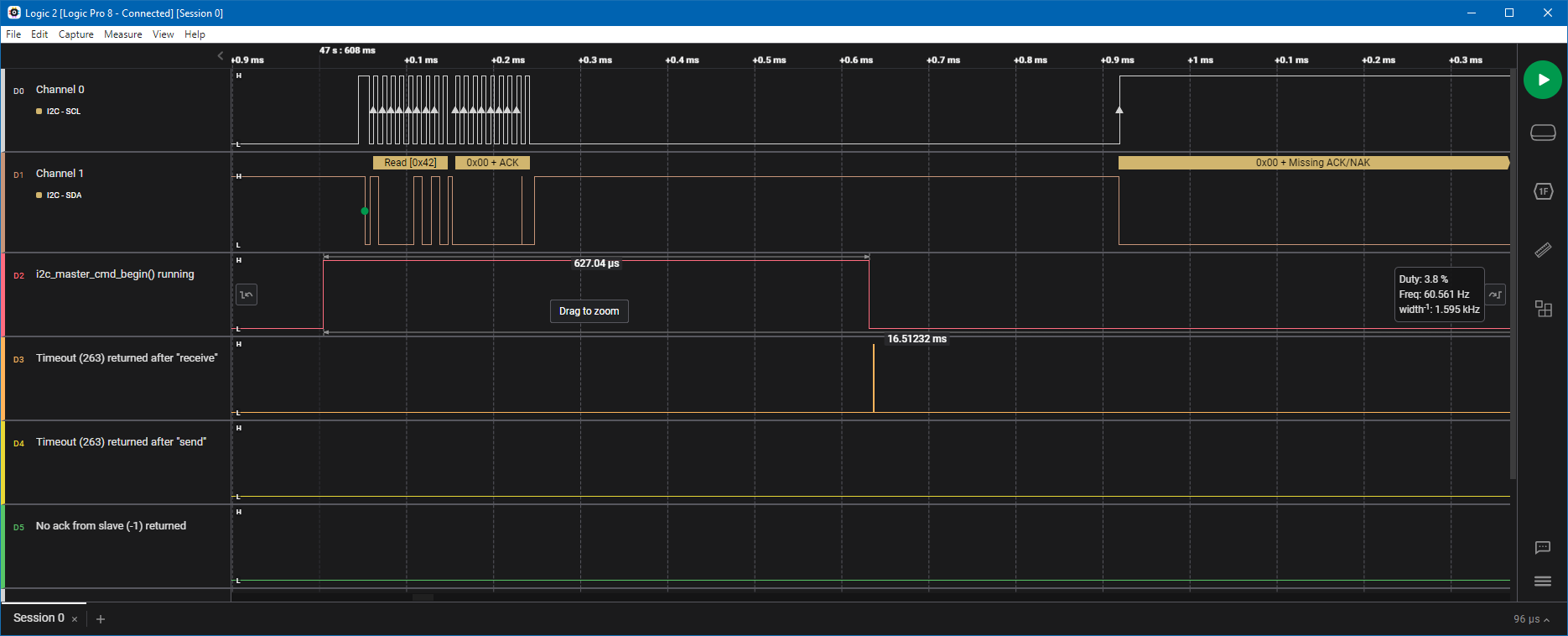Open the Extensions panel icon
The image size is (1568, 636).
1543,309
